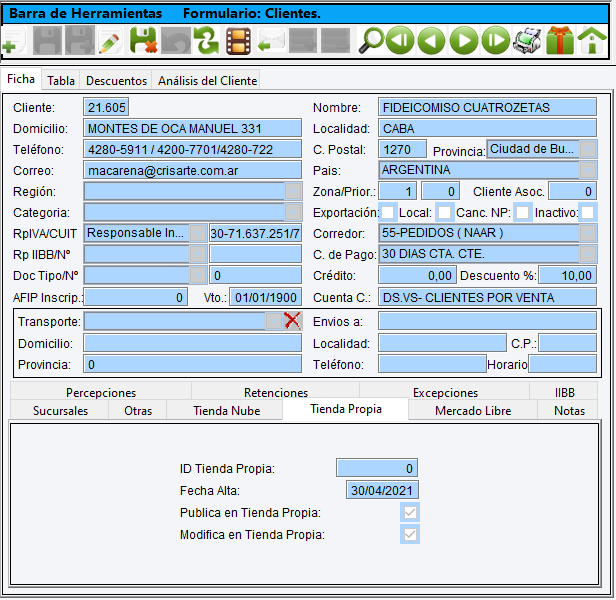Screen dimensions: 616x600
Task: Toggle the Inactivo checkbox
Action: [x=588, y=212]
